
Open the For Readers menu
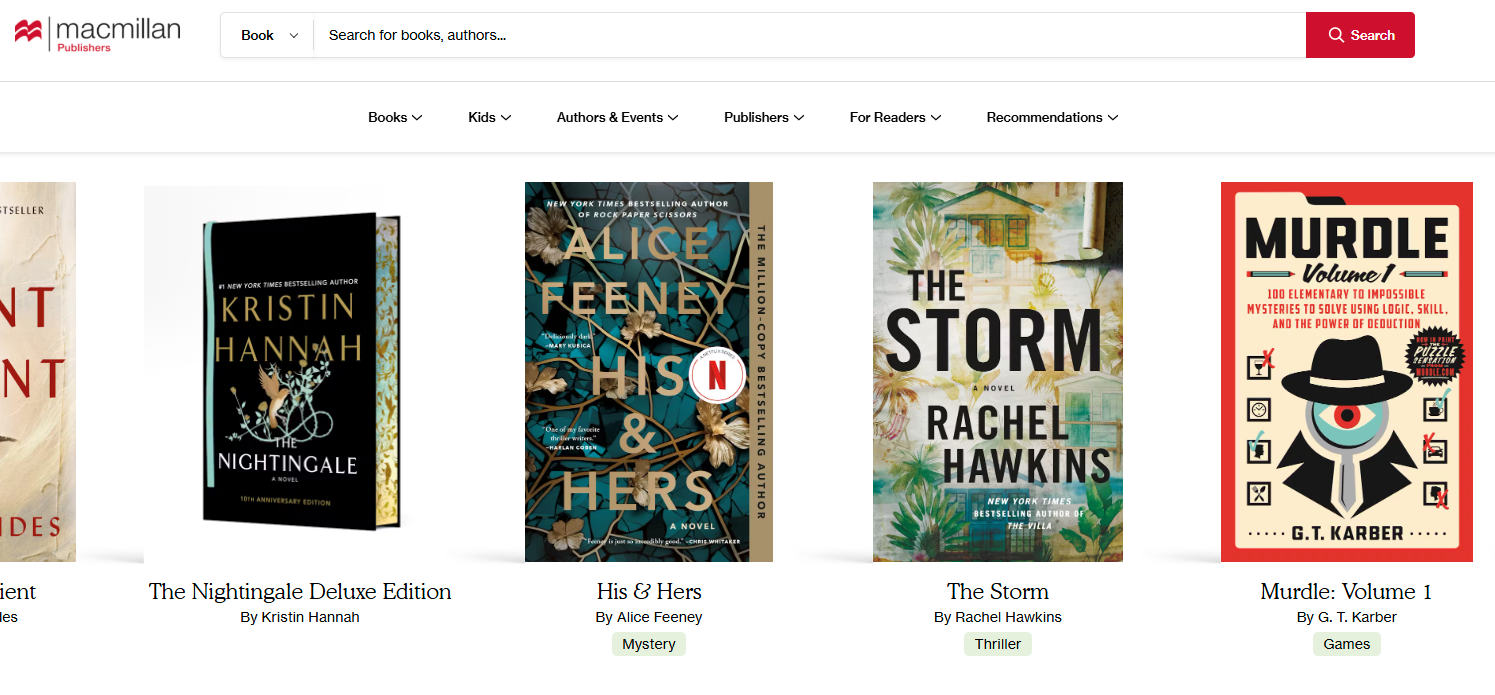tap(894, 117)
